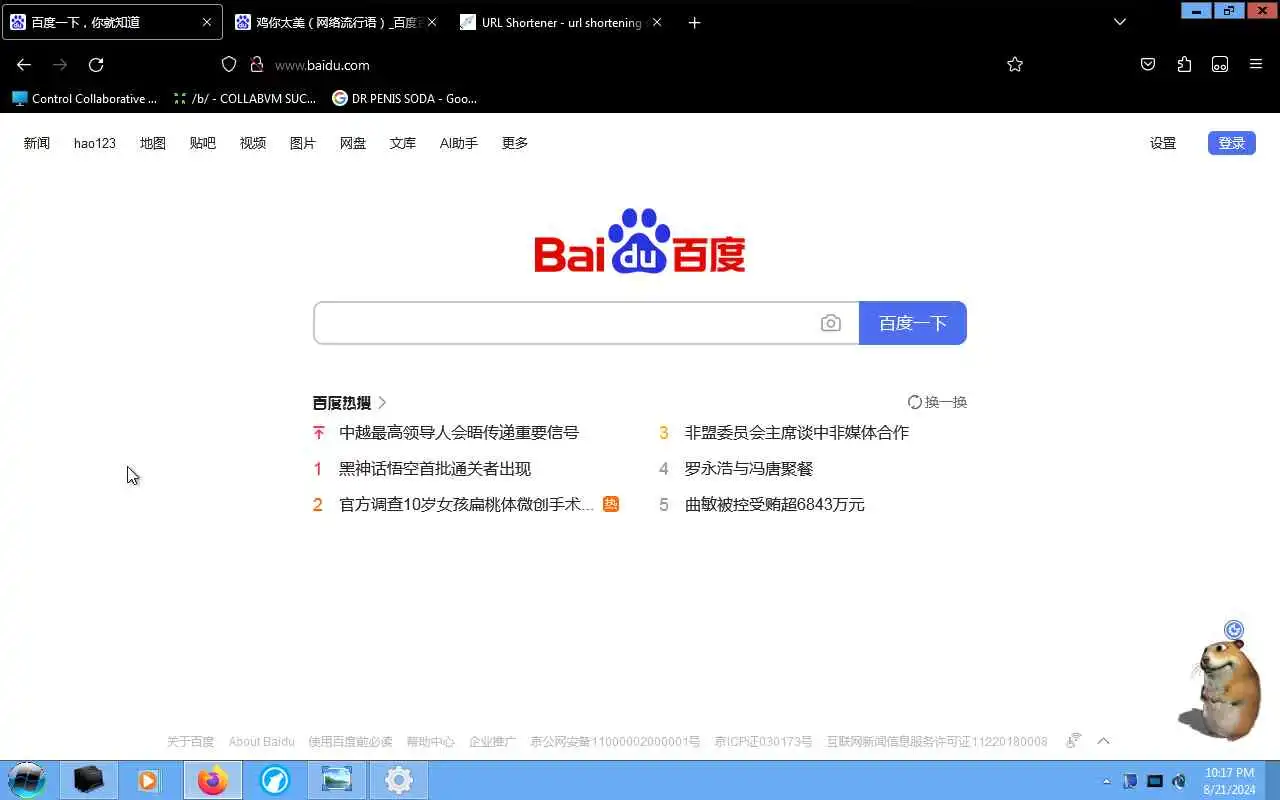
Task: Switch to the 鸡你太美 tab
Action: tap(336, 22)
